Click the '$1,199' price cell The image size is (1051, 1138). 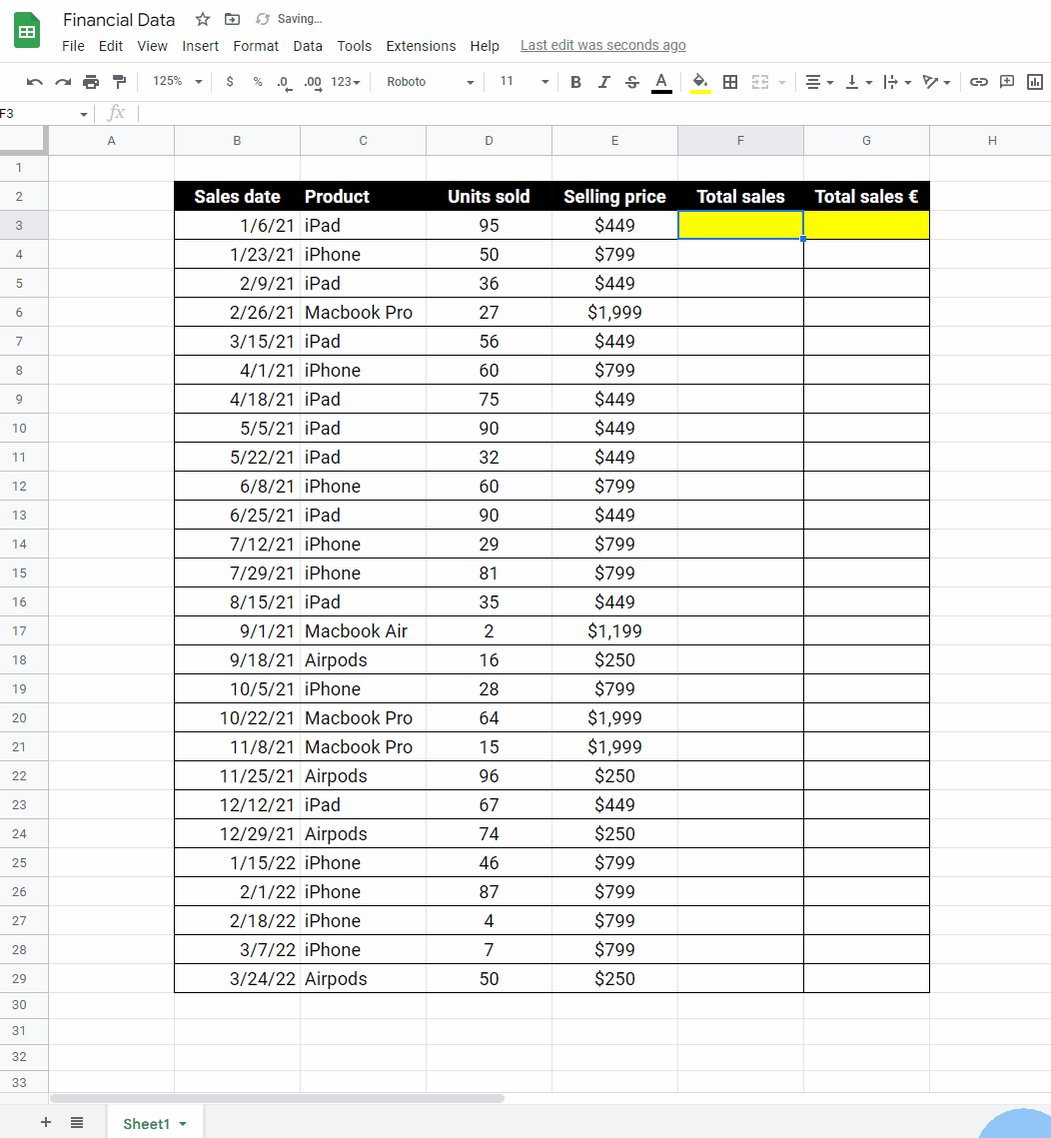click(x=615, y=631)
